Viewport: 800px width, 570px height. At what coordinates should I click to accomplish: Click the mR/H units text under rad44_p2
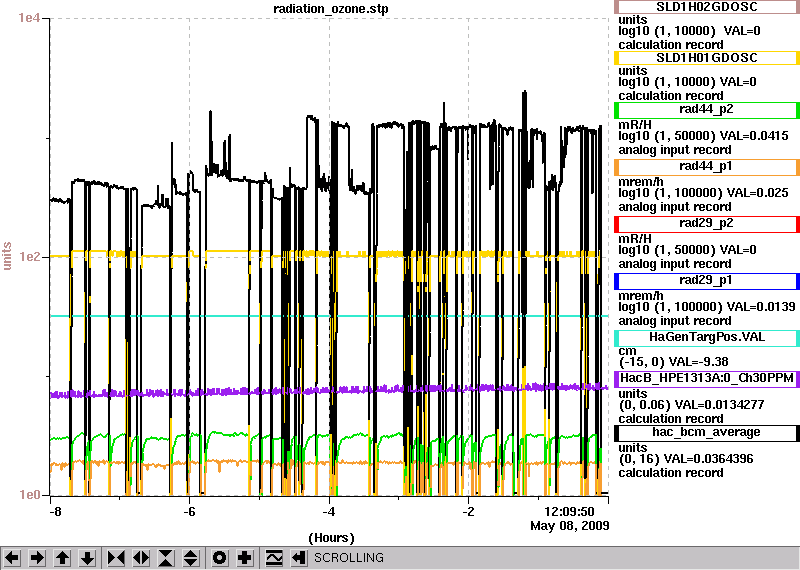pos(635,125)
